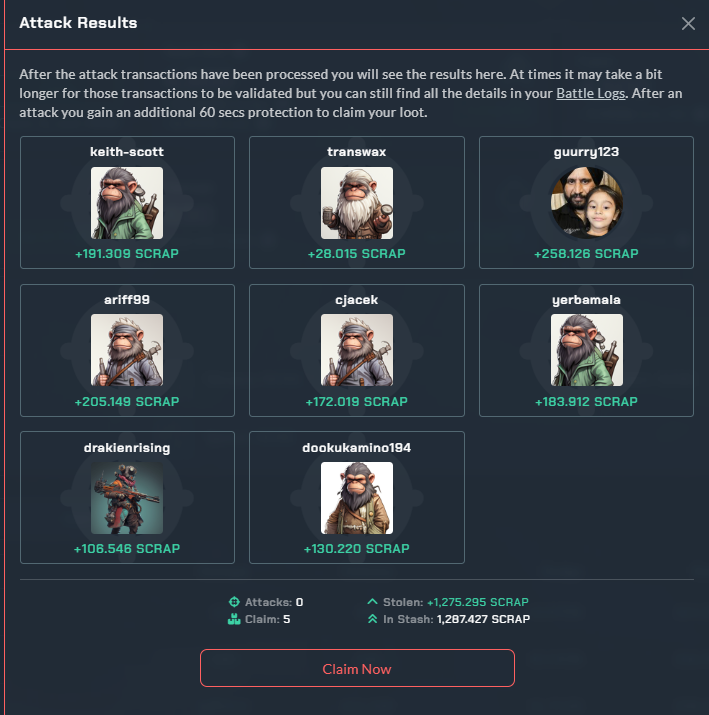Click the +28.015 SCRAP amount
The image size is (709, 715).
click(357, 254)
